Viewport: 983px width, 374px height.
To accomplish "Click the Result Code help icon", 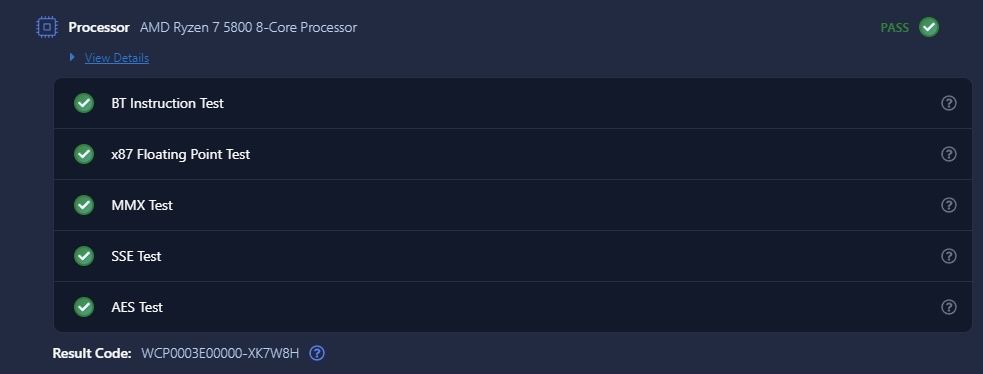I will point(317,353).
